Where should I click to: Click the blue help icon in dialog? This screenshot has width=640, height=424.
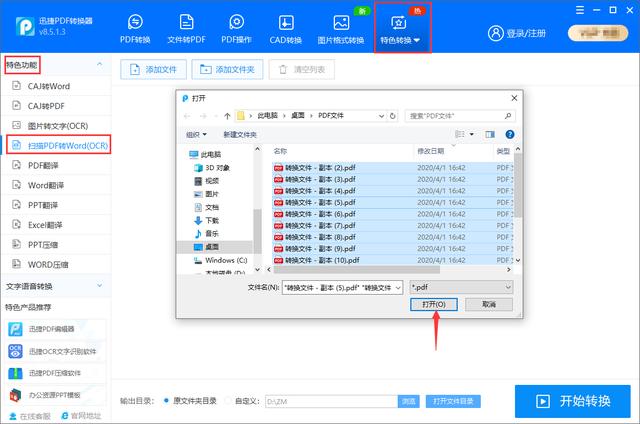pyautogui.click(x=510, y=134)
